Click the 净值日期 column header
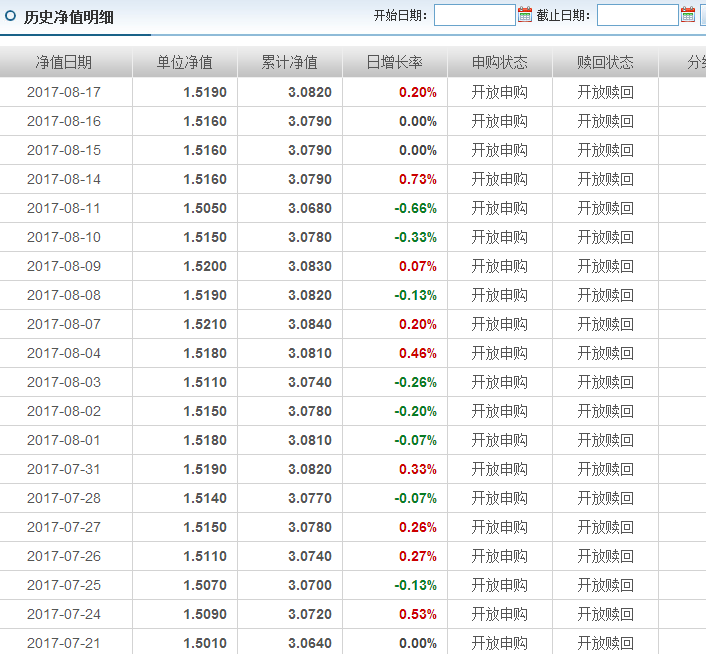 64,62
